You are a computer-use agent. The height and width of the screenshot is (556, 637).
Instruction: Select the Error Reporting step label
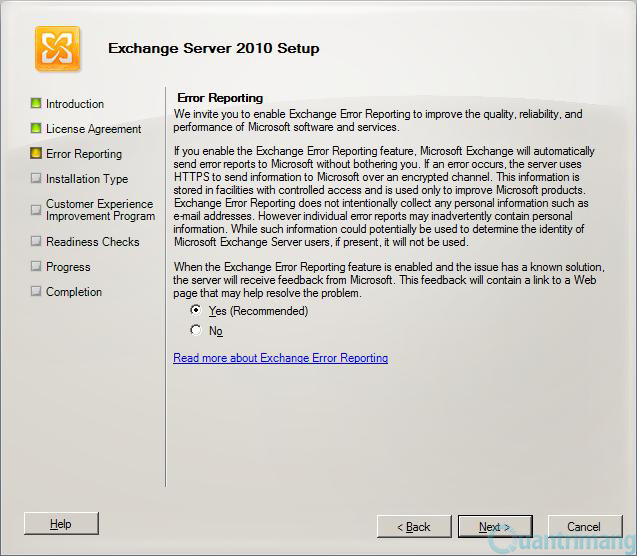[x=84, y=154]
